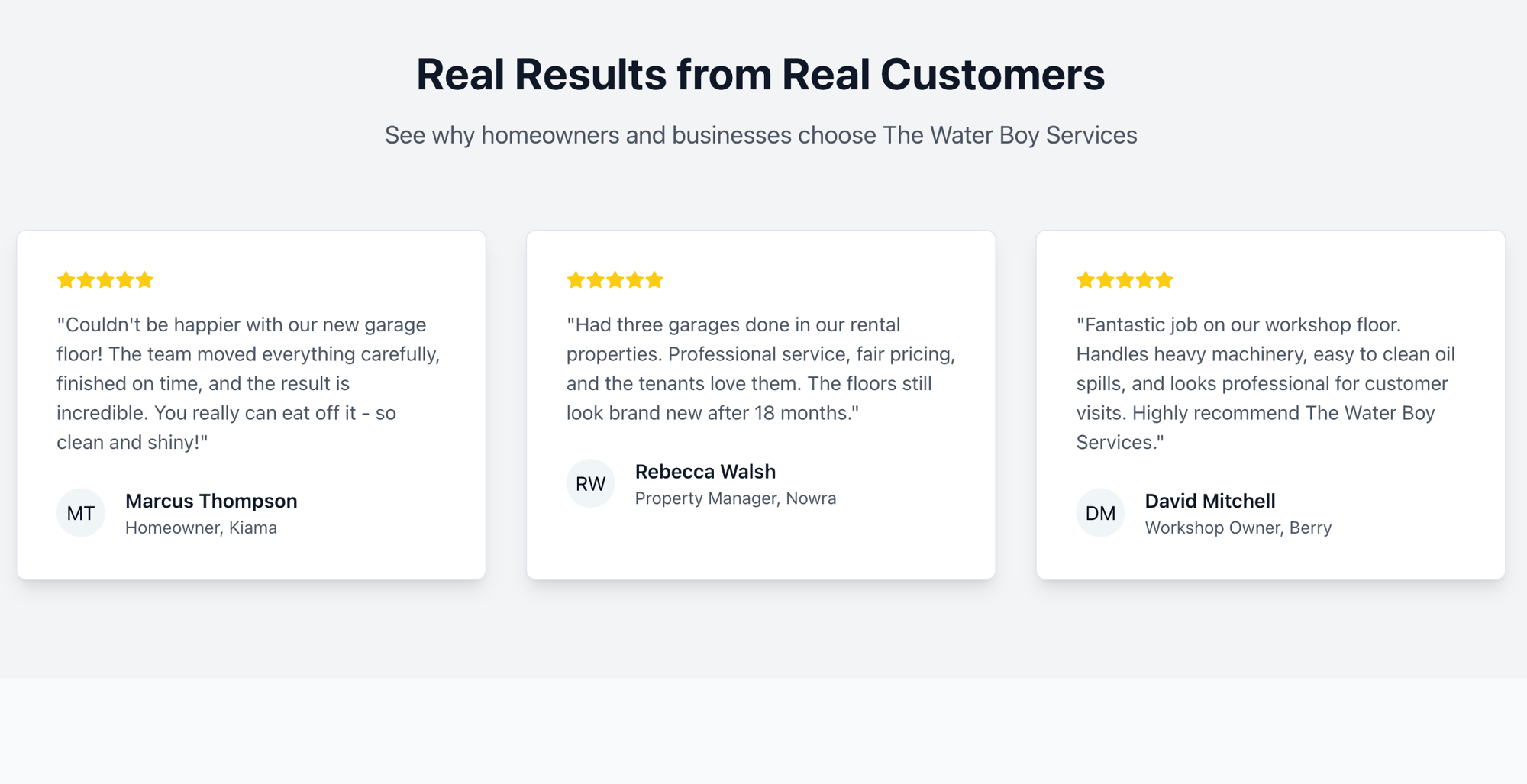Click "Property Manager, Nowra" subtitle

(x=736, y=498)
